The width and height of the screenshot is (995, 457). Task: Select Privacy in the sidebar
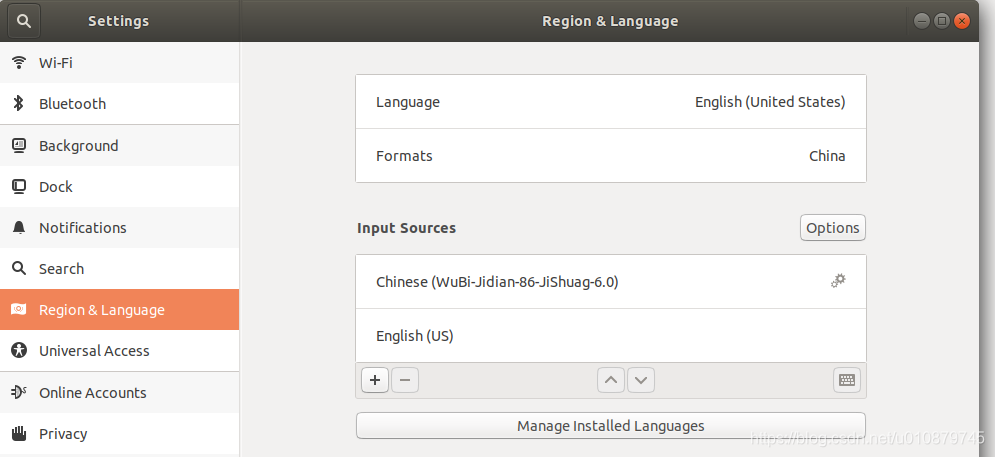pyautogui.click(x=119, y=434)
